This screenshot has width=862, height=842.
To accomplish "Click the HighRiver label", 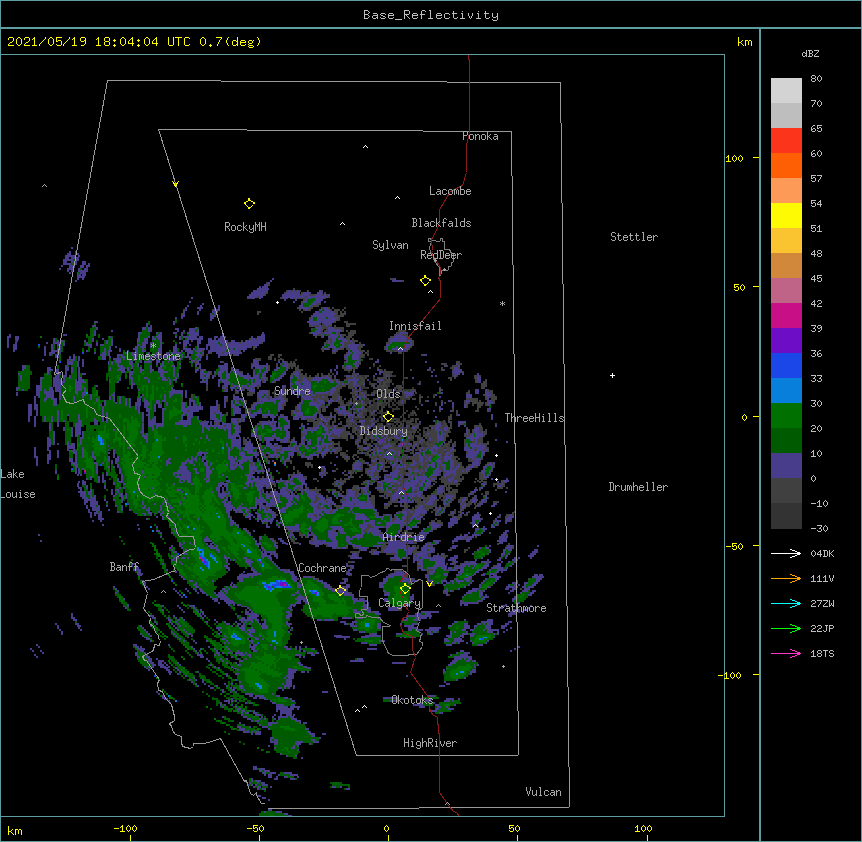I will (430, 743).
